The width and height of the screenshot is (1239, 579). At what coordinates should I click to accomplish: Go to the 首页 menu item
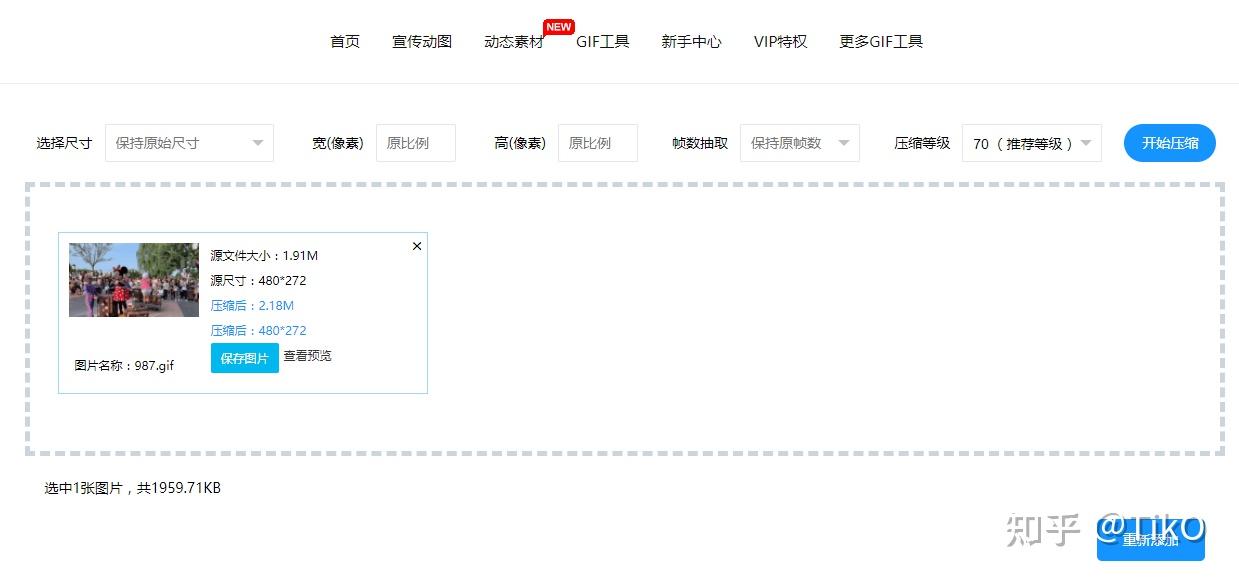[x=344, y=41]
